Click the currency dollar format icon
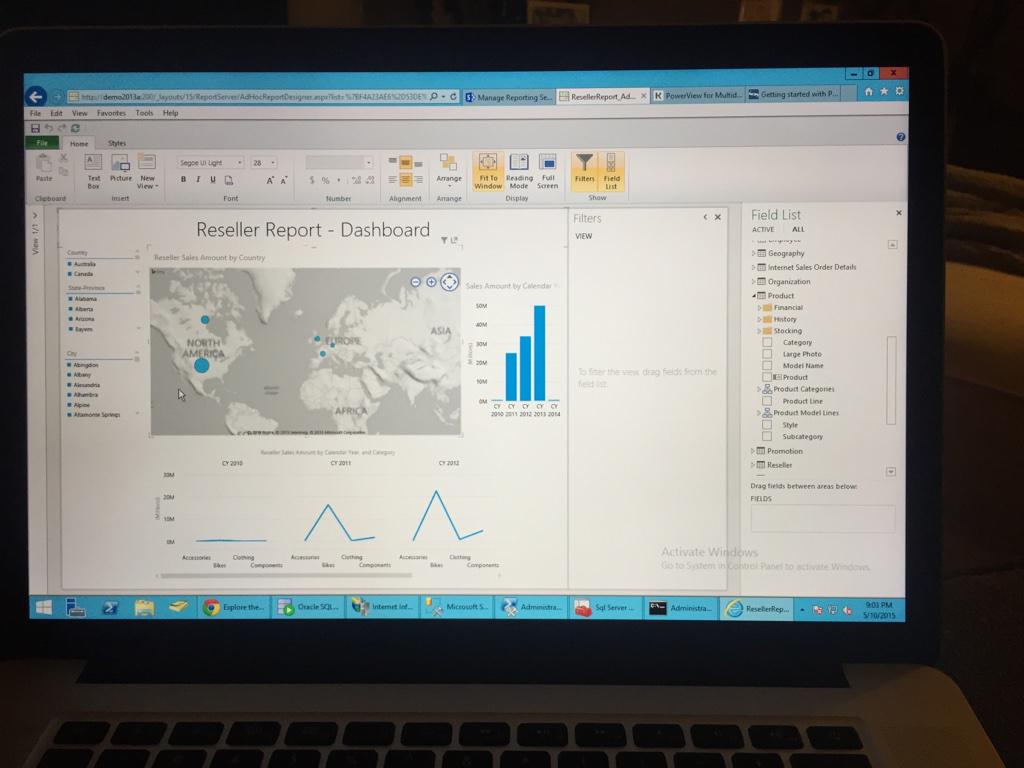The width and height of the screenshot is (1024, 768). click(312, 180)
